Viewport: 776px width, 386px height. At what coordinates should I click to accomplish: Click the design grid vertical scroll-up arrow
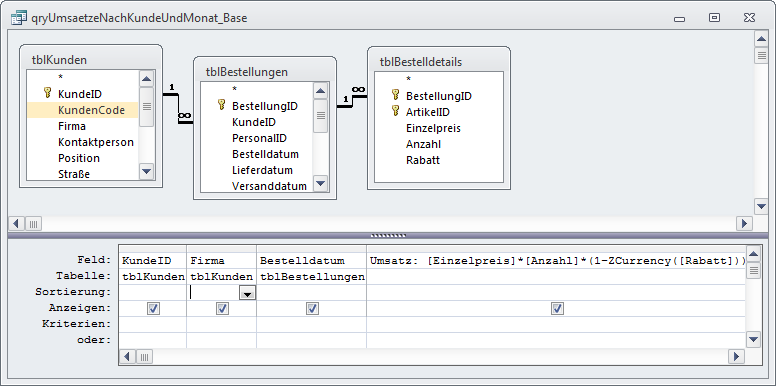tap(753, 255)
